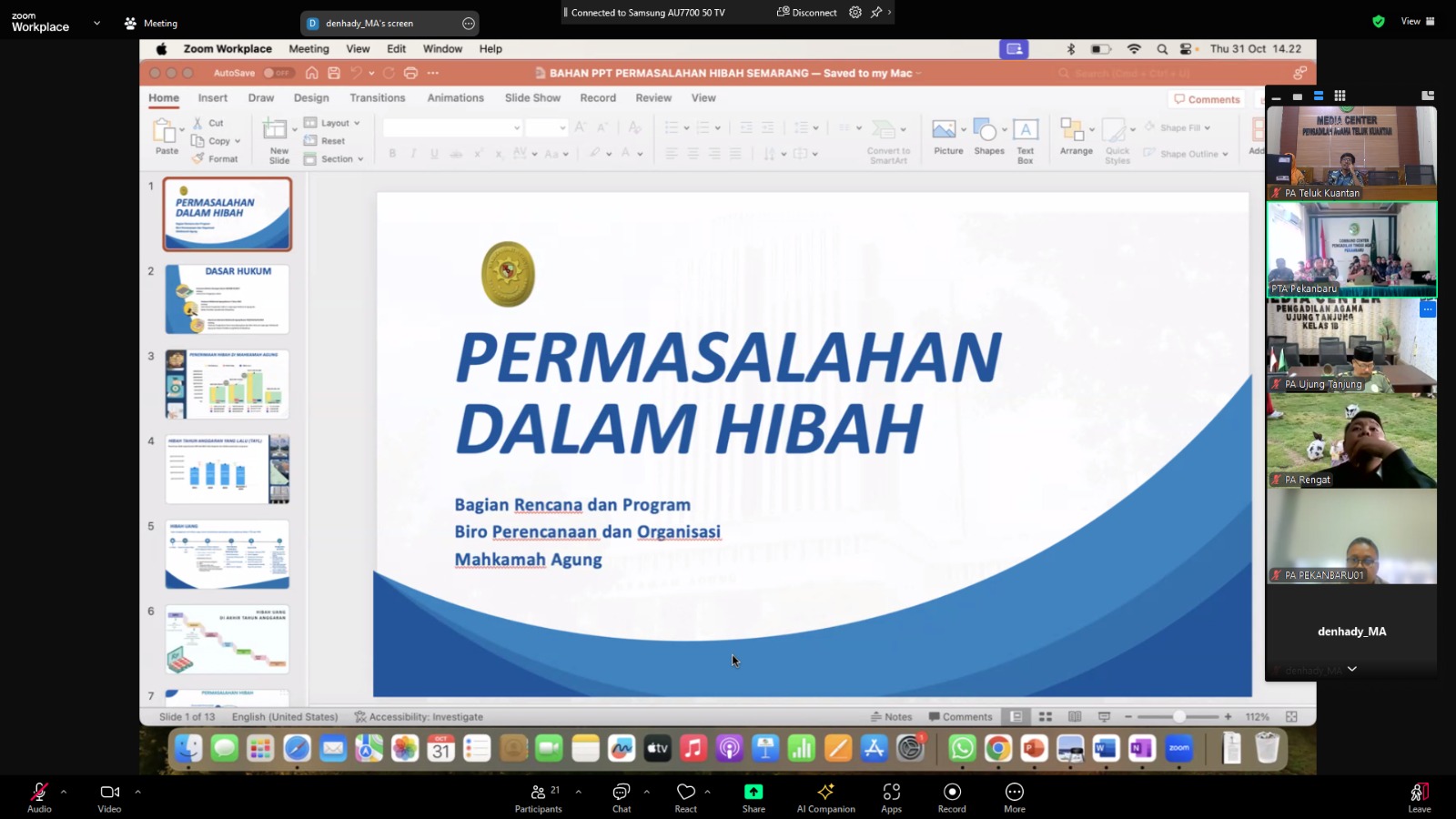The height and width of the screenshot is (819, 1456).
Task: Click the green Share screen icon
Action: (x=753, y=792)
